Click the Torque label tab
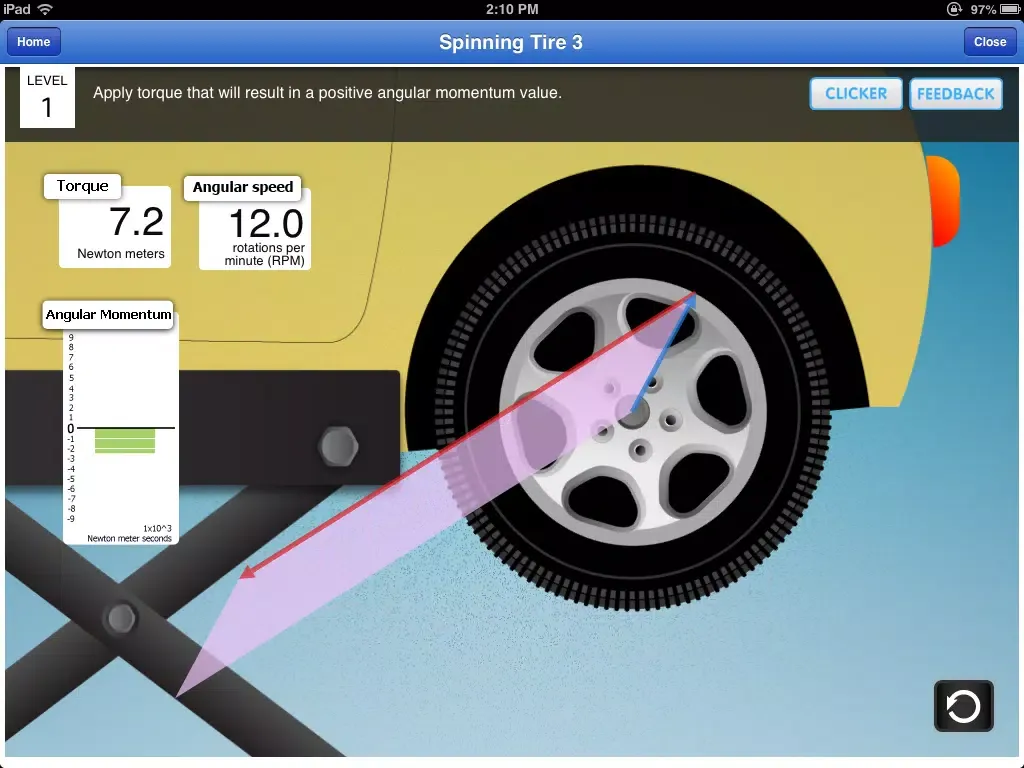1024x768 pixels. tap(82, 186)
